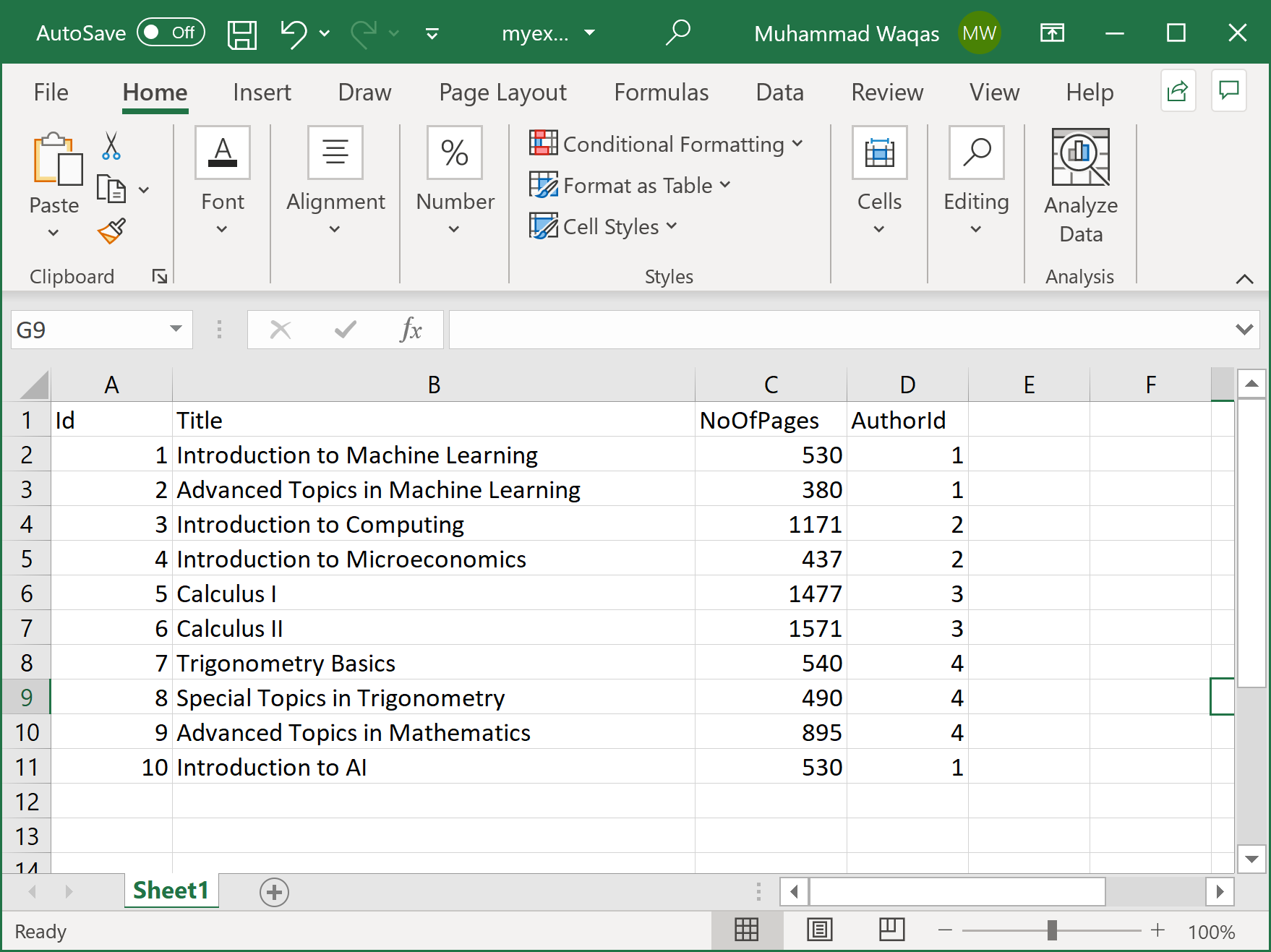
Task: Expand the Cells group
Action: [879, 181]
